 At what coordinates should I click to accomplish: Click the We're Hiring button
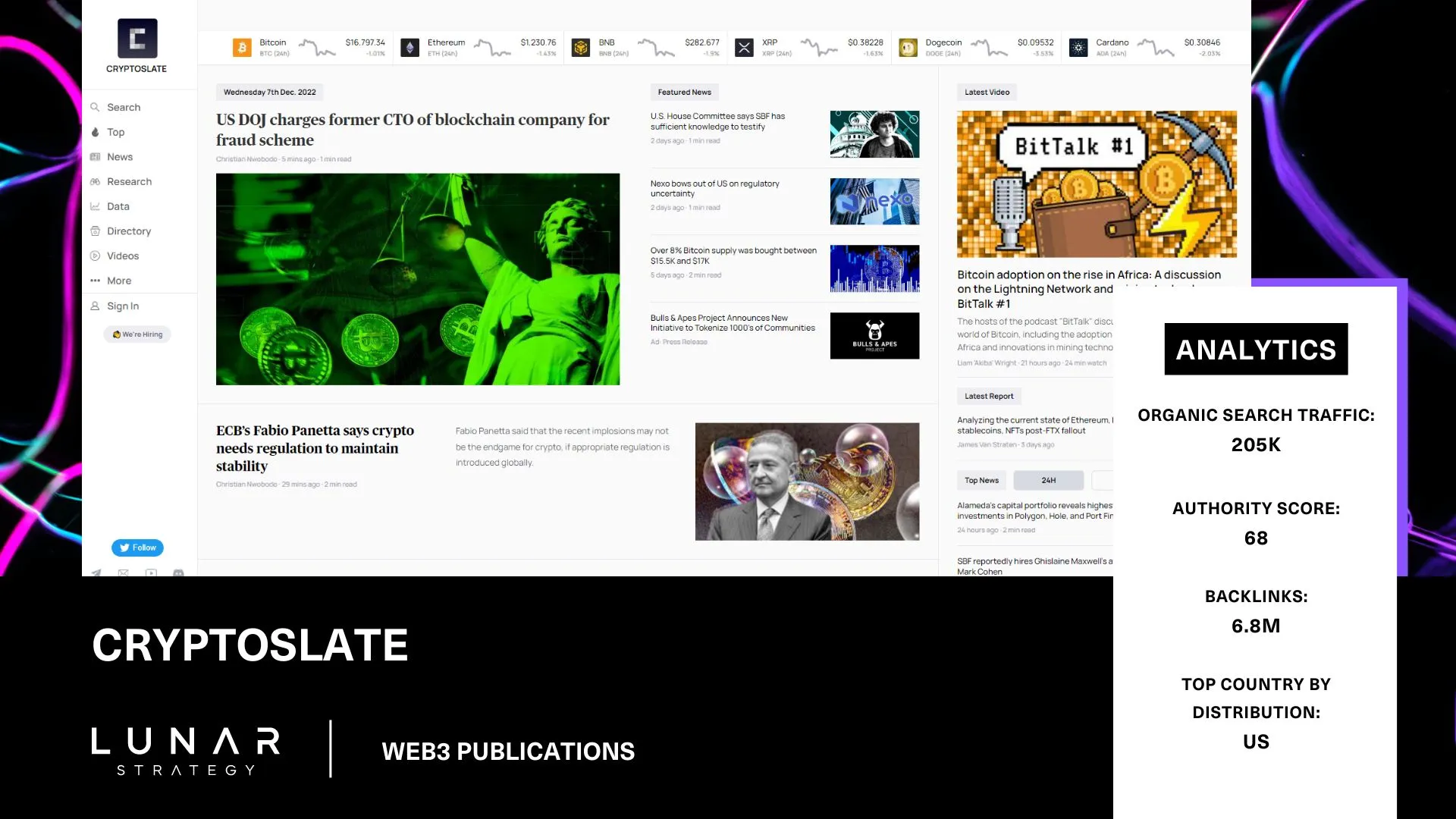(137, 334)
